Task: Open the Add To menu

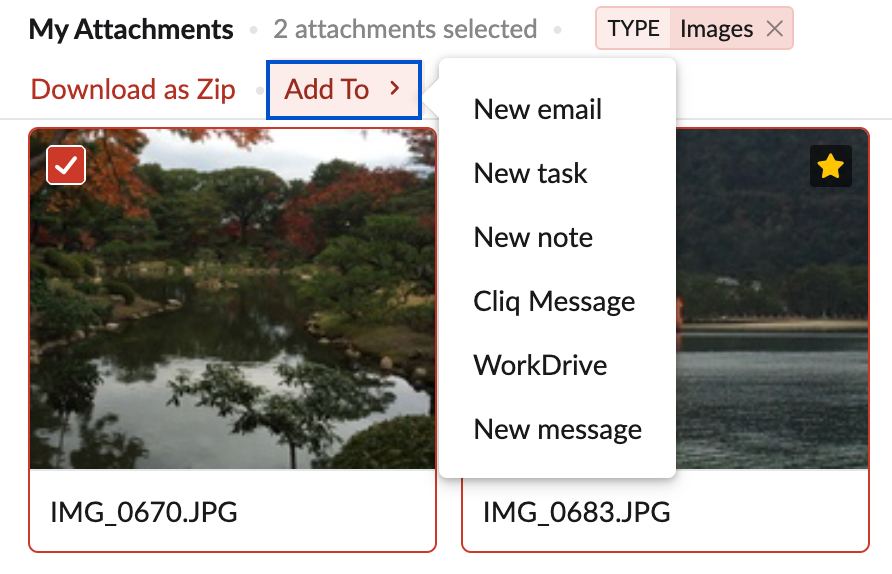Action: click(x=327, y=90)
